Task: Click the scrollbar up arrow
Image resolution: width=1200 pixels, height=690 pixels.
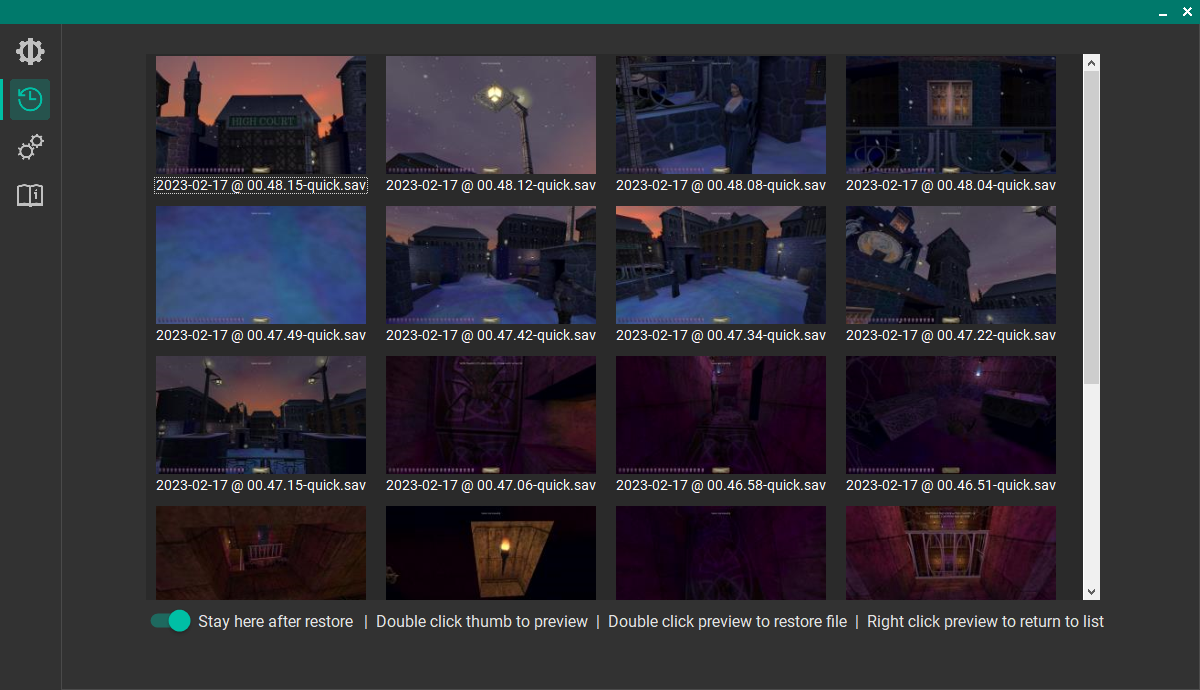Action: (1091, 63)
